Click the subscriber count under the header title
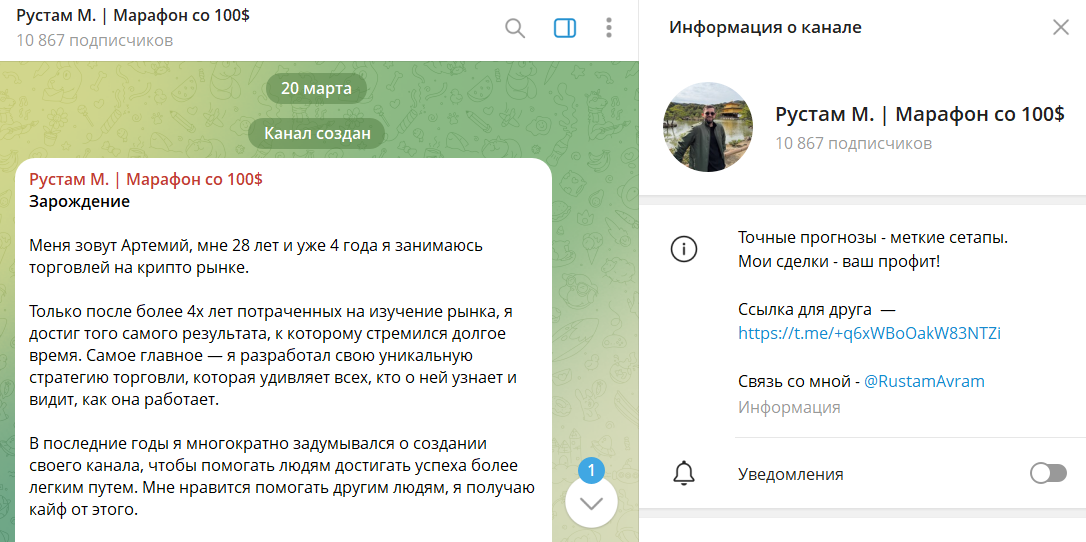1086x542 pixels. point(94,41)
